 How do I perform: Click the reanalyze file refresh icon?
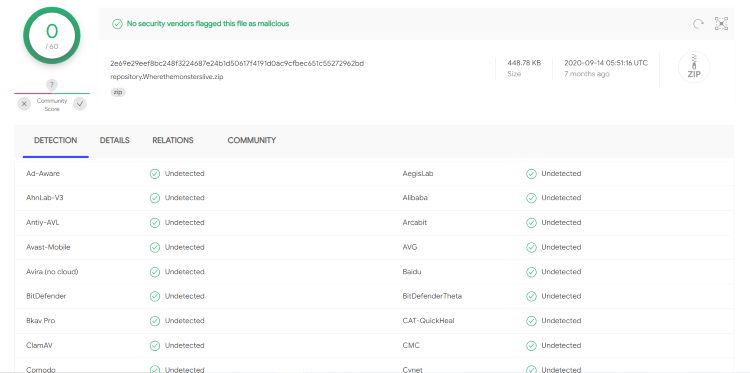pos(698,24)
